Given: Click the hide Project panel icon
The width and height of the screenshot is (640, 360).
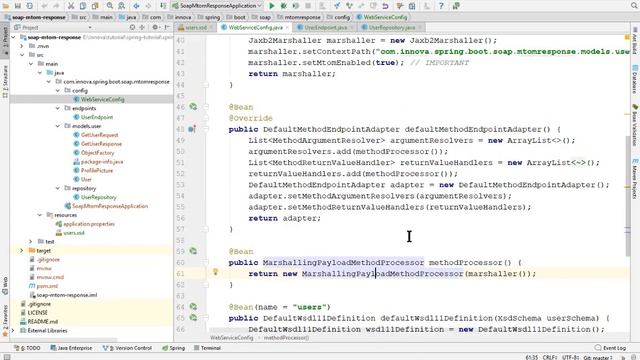Looking at the screenshot, I should (167, 27).
